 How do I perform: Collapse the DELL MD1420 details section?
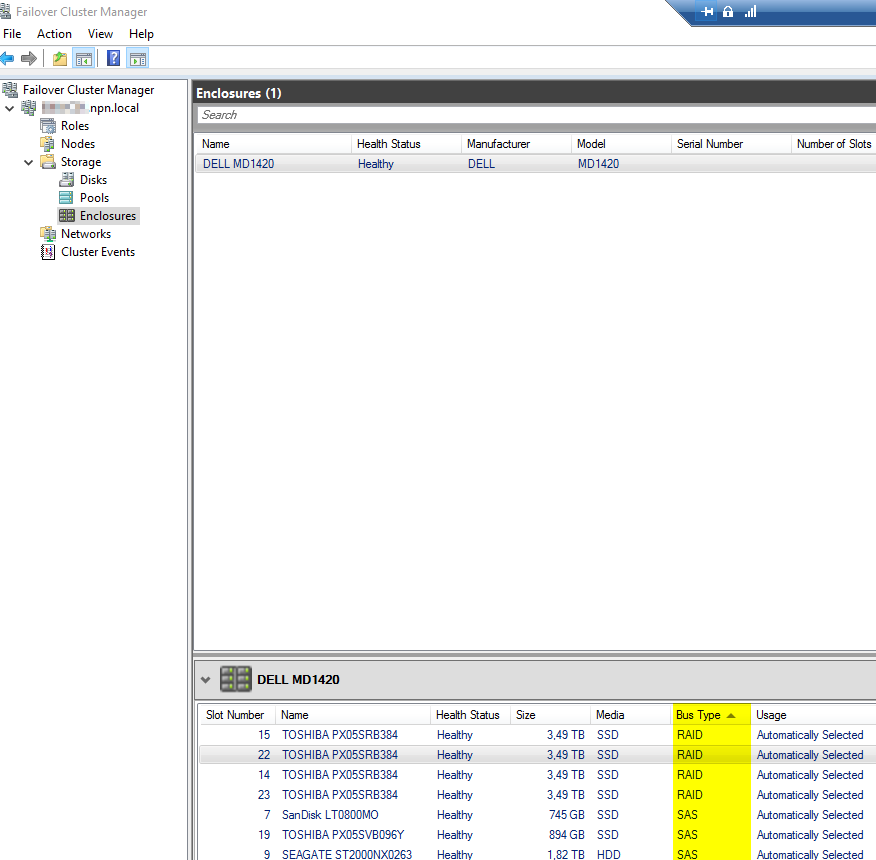click(x=206, y=680)
